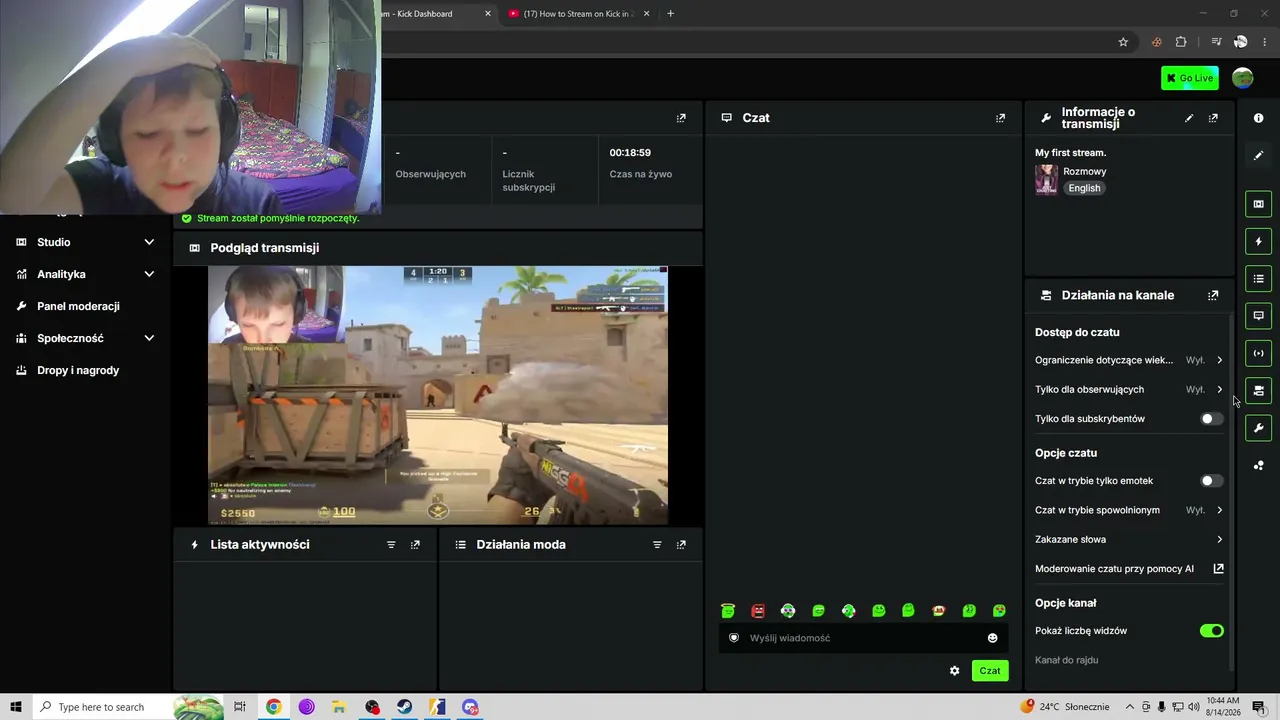Open the browser Extensions puzzle icon
The height and width of the screenshot is (720, 1280).
click(x=1181, y=42)
